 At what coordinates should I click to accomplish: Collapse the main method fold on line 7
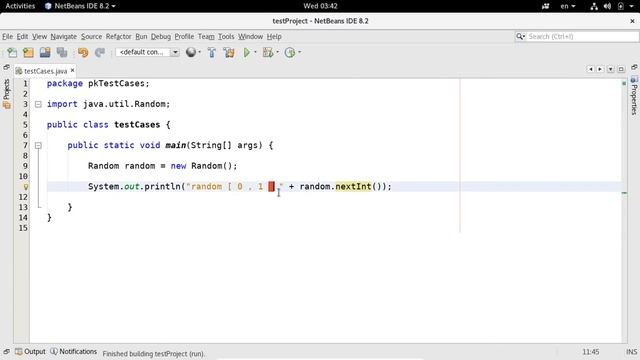[38, 145]
